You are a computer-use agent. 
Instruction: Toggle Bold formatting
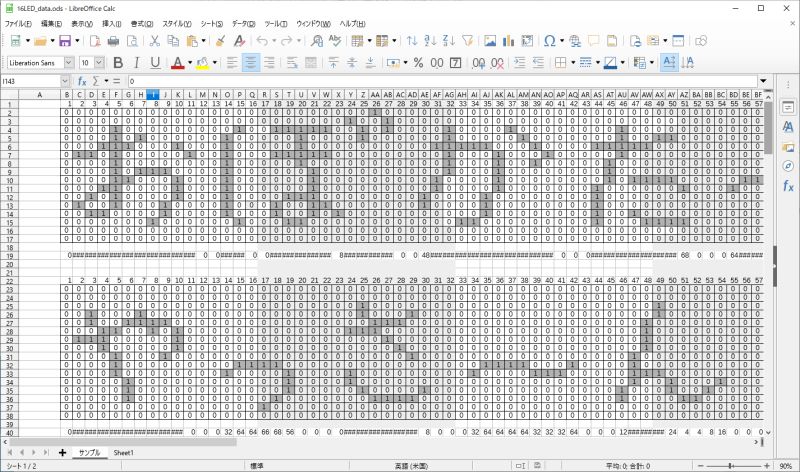tap(118, 62)
